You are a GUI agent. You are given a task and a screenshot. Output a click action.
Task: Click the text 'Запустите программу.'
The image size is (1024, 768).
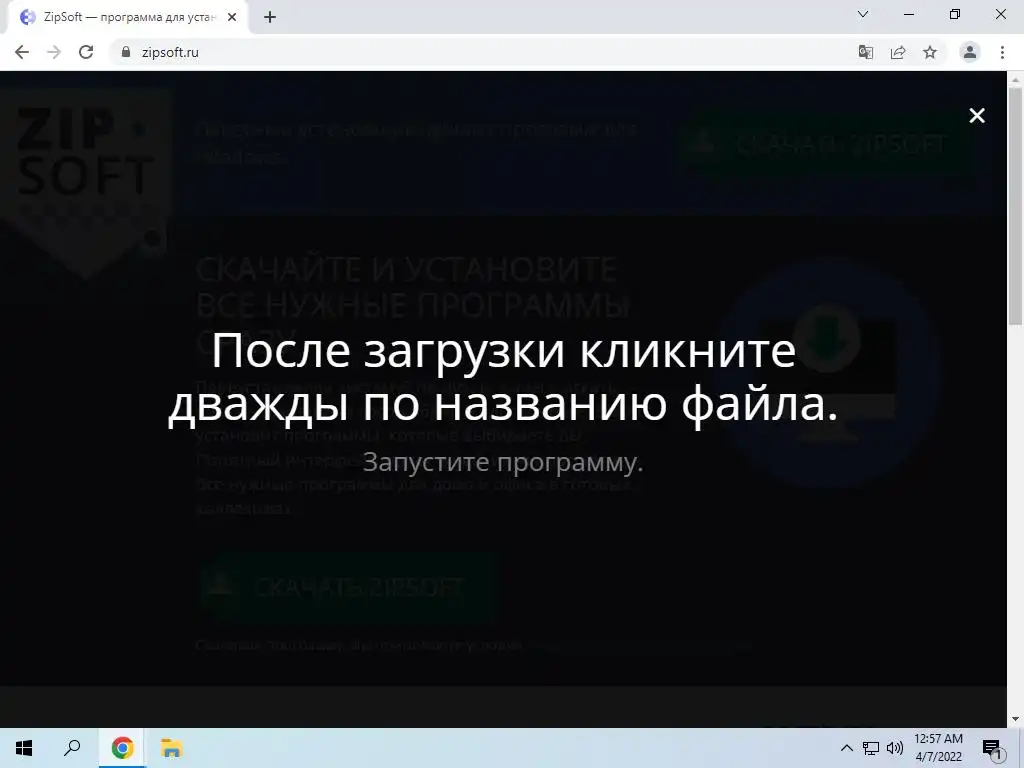(x=503, y=462)
